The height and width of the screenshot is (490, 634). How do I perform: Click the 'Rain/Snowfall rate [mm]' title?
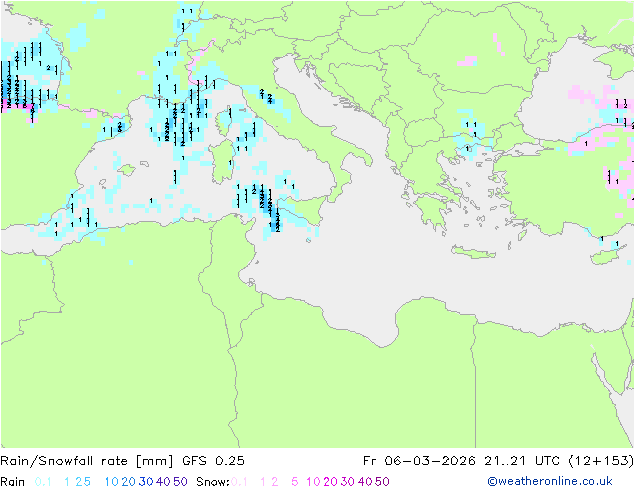[87, 461]
